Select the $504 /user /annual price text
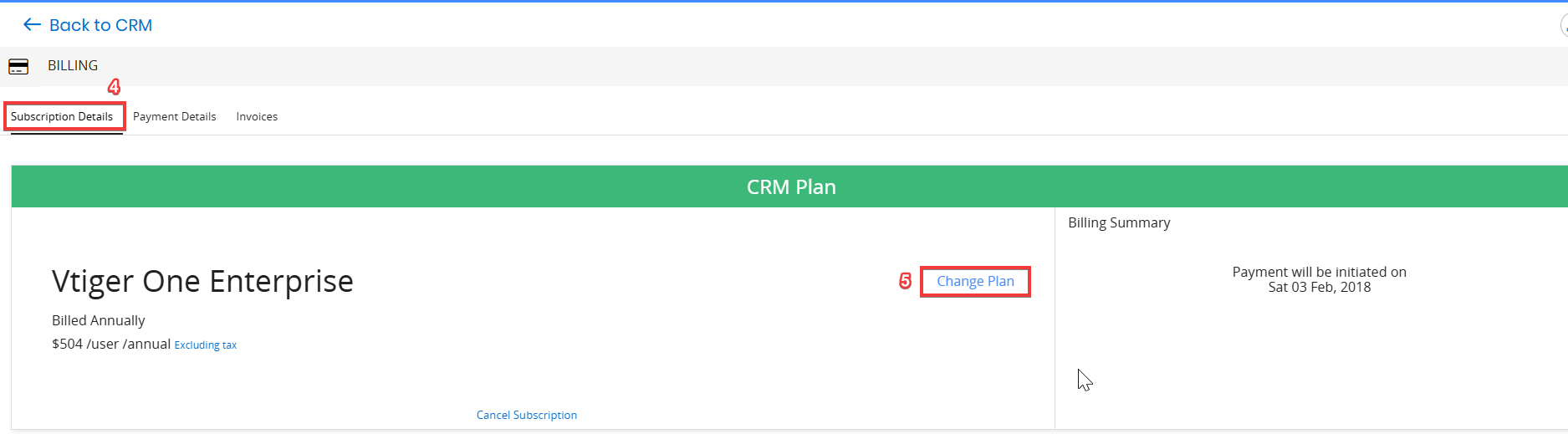This screenshot has width=1568, height=434. point(111,344)
